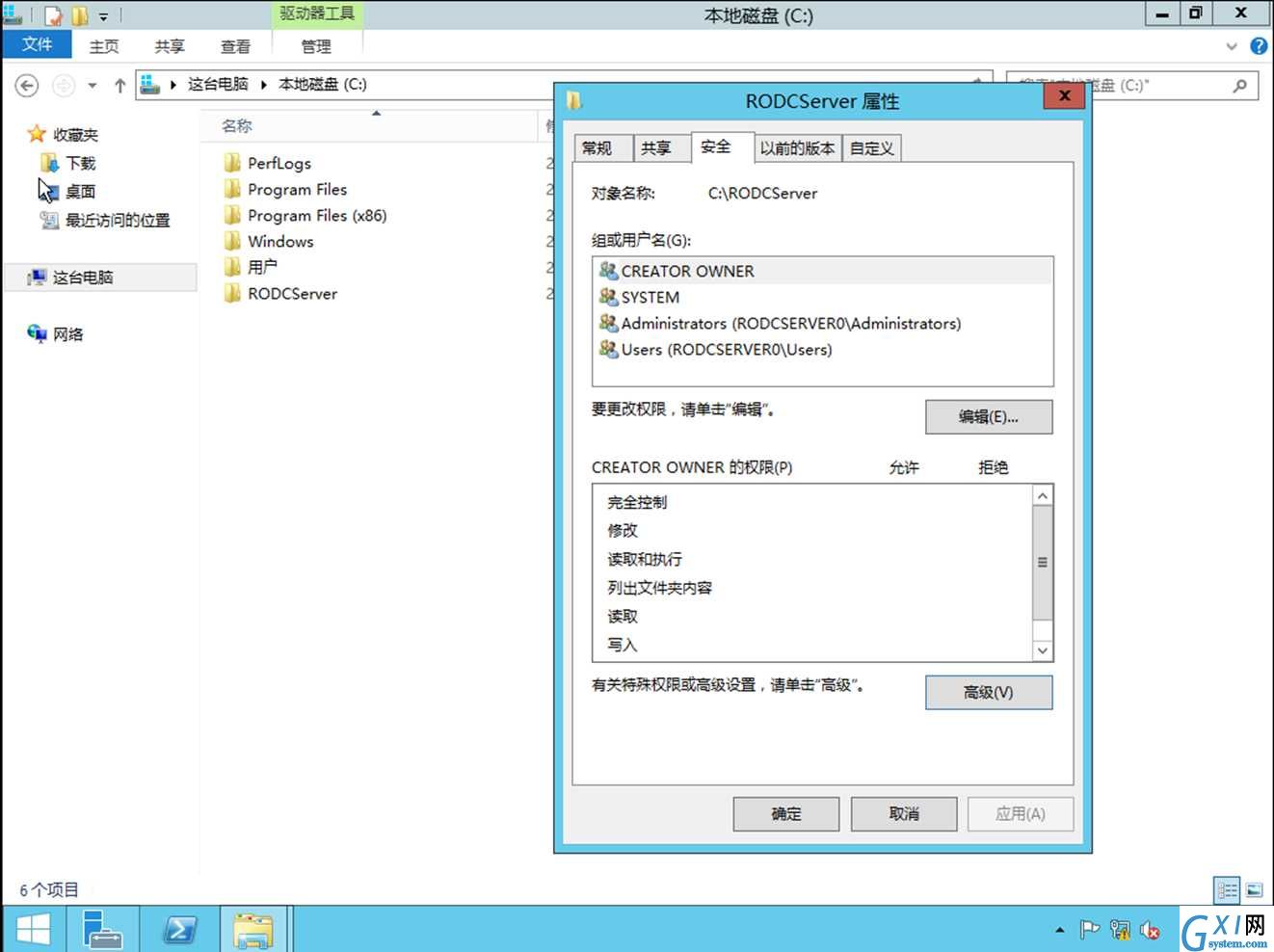Select SYSTEM in the user list
The width and height of the screenshot is (1274, 952).
click(x=823, y=297)
